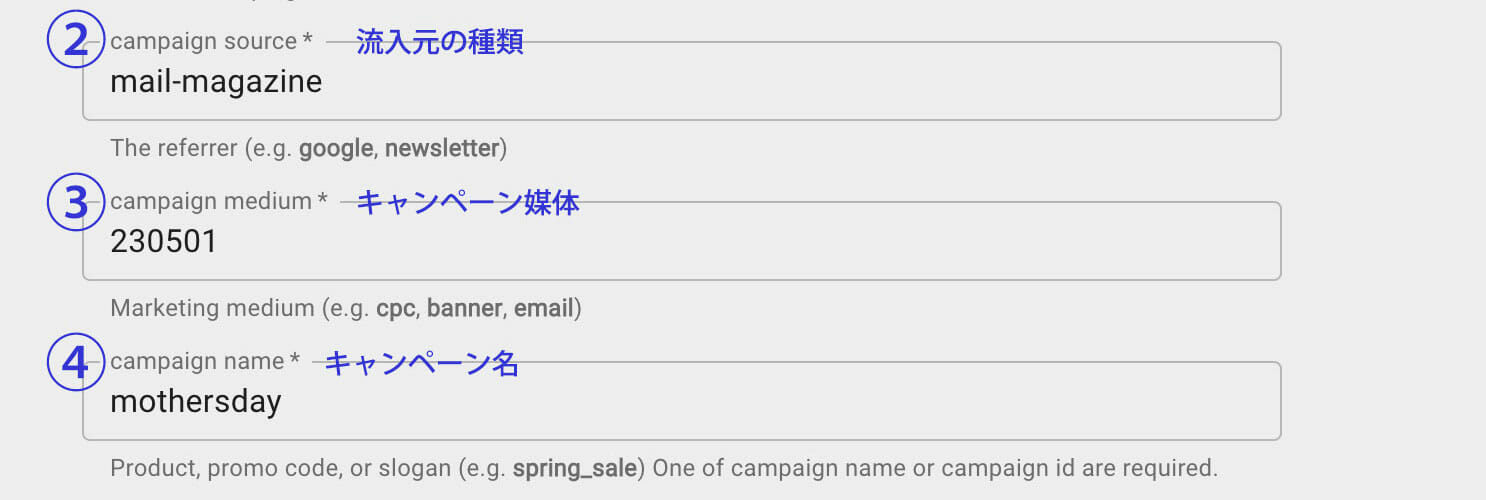Click the bold "google" example word

pyautogui.click(x=336, y=149)
